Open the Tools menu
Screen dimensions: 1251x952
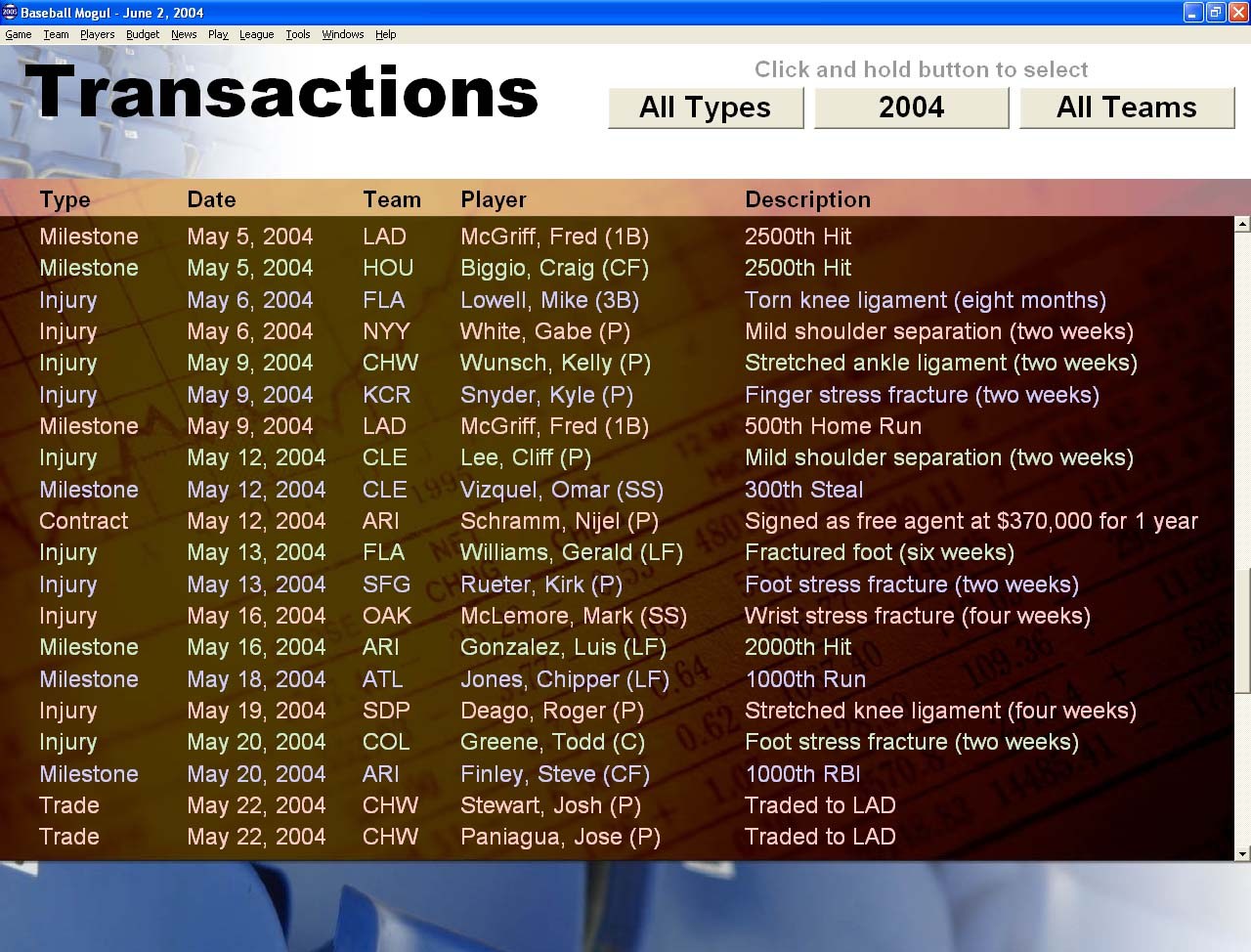click(297, 34)
